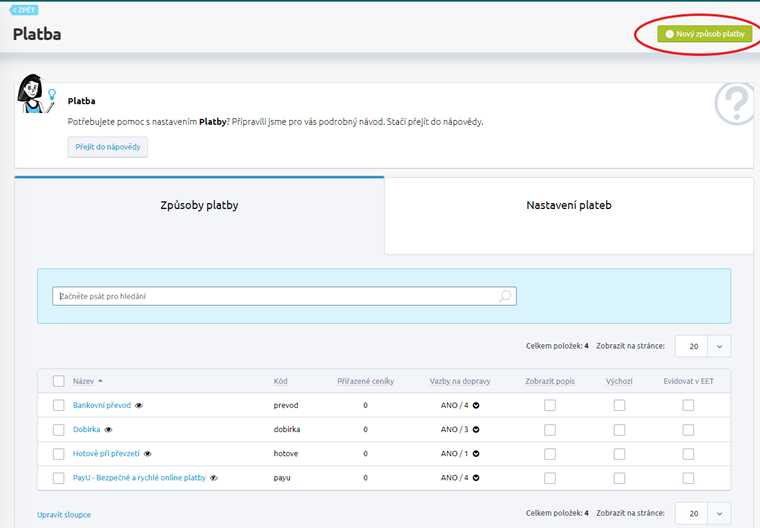This screenshot has width=760, height=528.
Task: Select the PayU row checkbox
Action: (59, 478)
